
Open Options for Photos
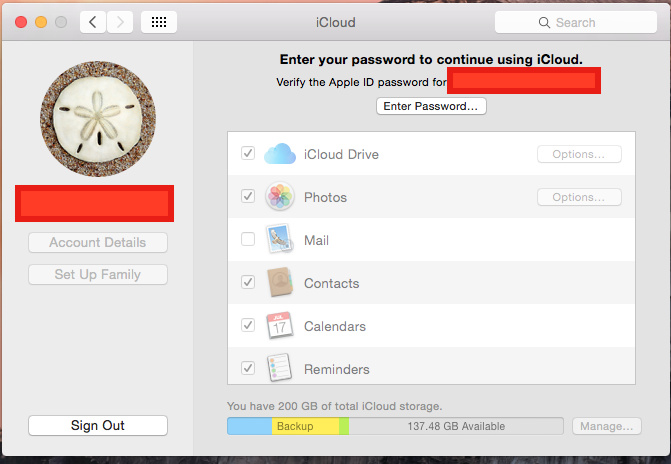[x=579, y=197]
